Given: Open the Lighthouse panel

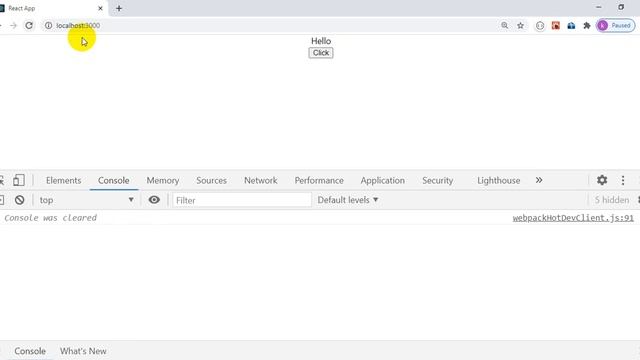Looking at the screenshot, I should coord(498,180).
